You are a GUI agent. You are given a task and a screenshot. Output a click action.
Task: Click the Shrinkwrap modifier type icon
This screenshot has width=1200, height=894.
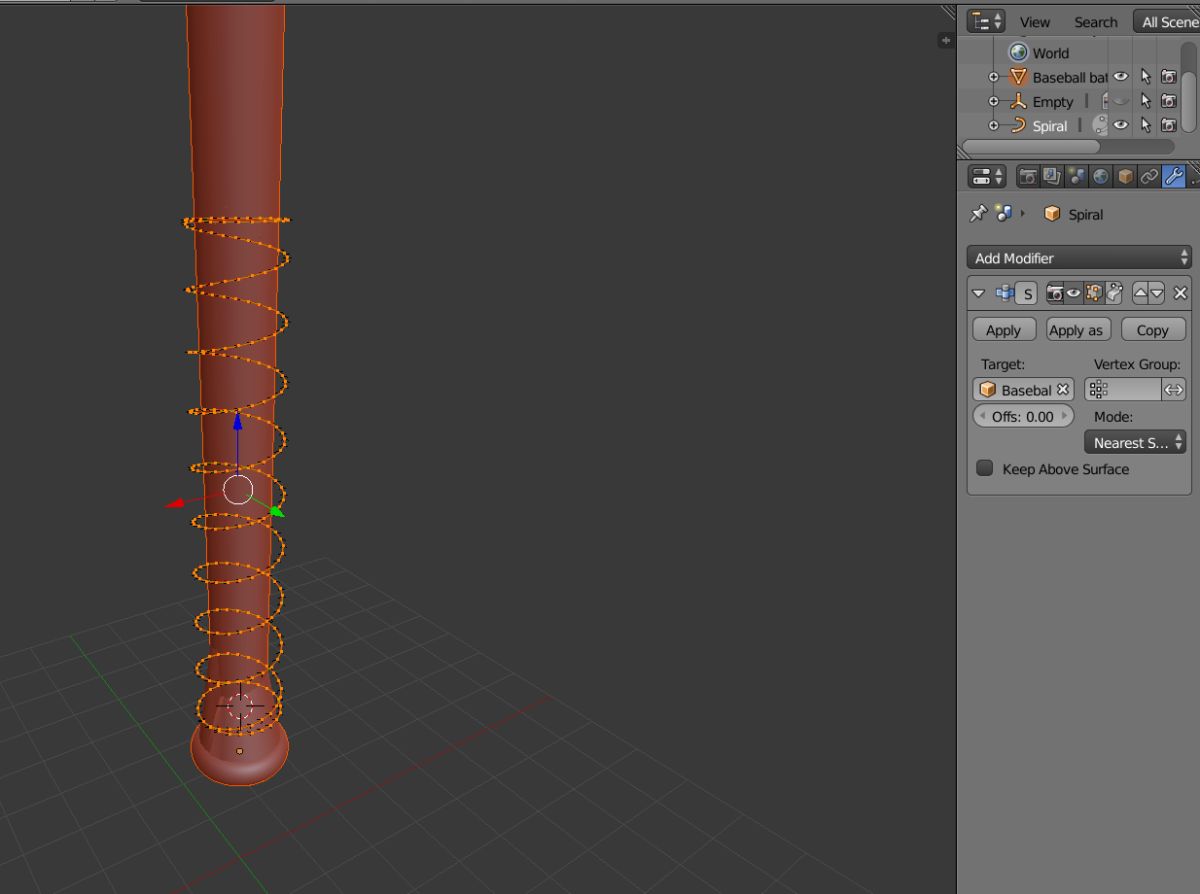click(1003, 293)
